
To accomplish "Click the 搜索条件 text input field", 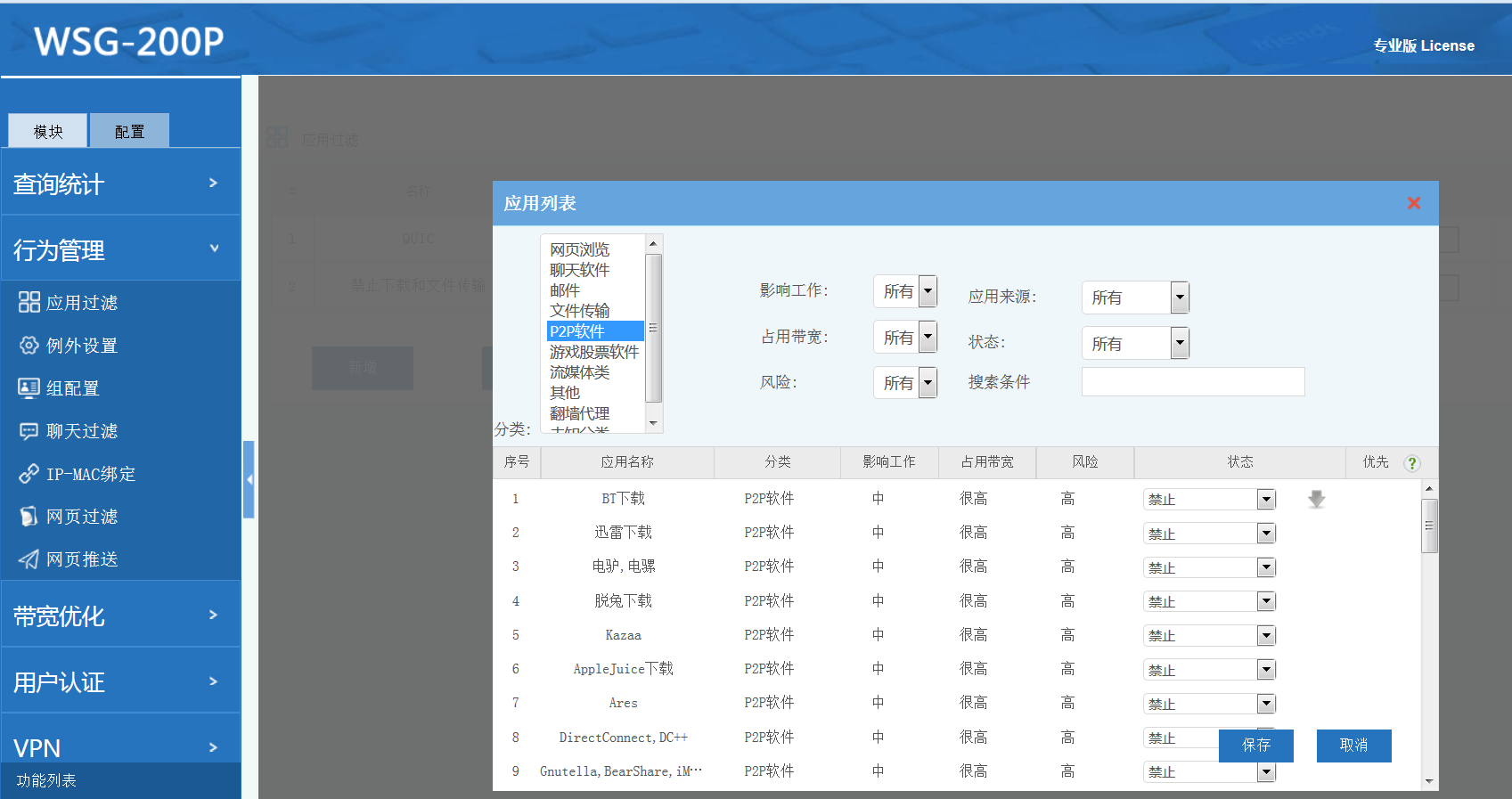I will tap(1192, 382).
